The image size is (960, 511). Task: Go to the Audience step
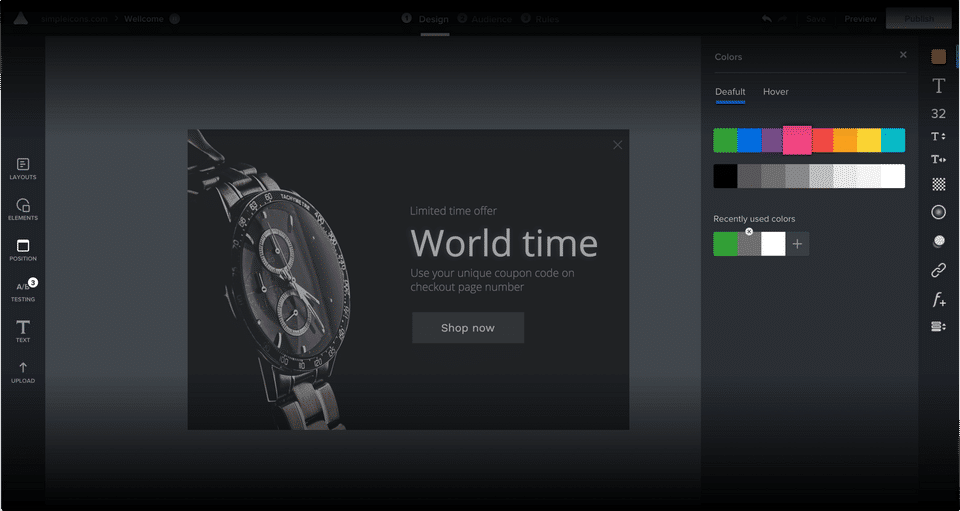pyautogui.click(x=491, y=19)
